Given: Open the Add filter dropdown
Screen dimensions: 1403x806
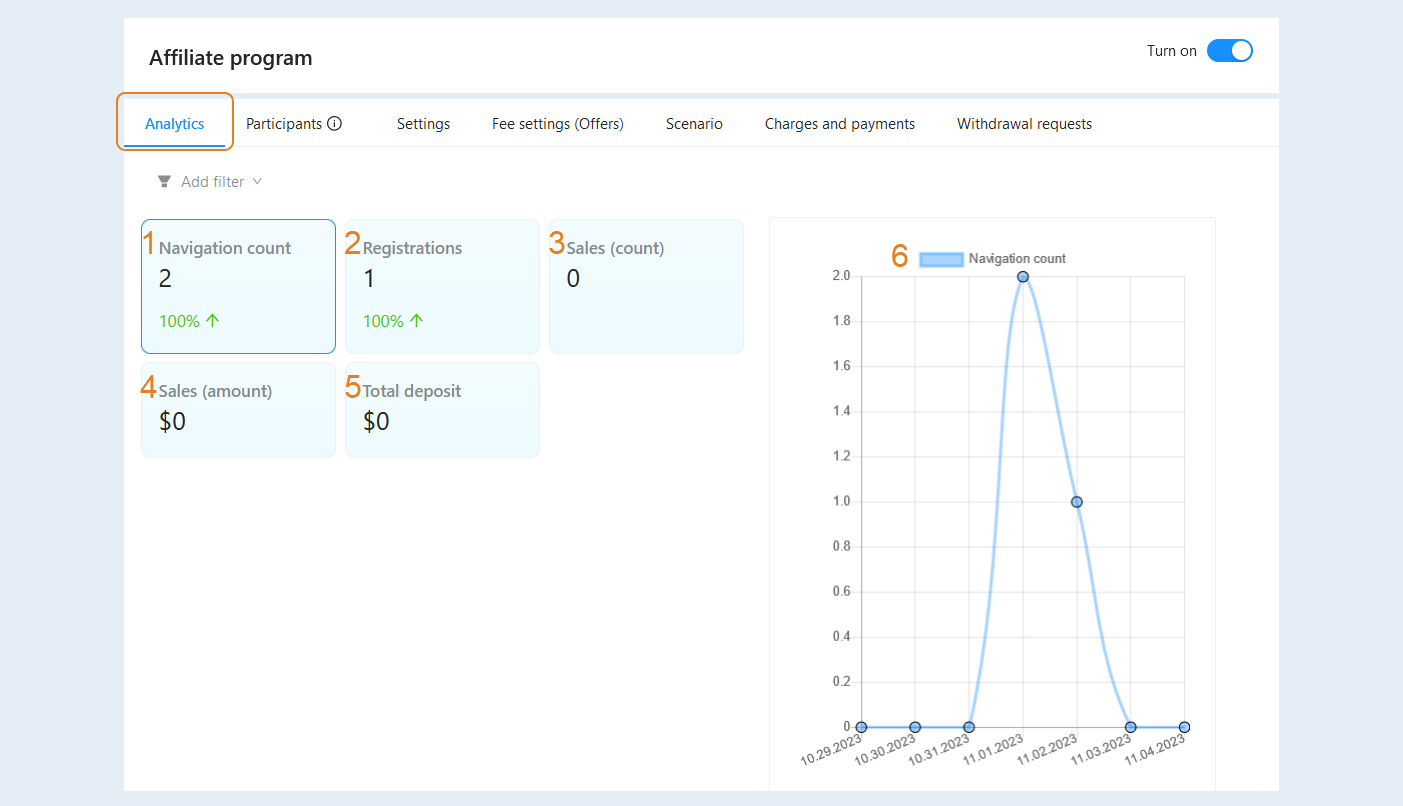Looking at the screenshot, I should click(x=210, y=182).
